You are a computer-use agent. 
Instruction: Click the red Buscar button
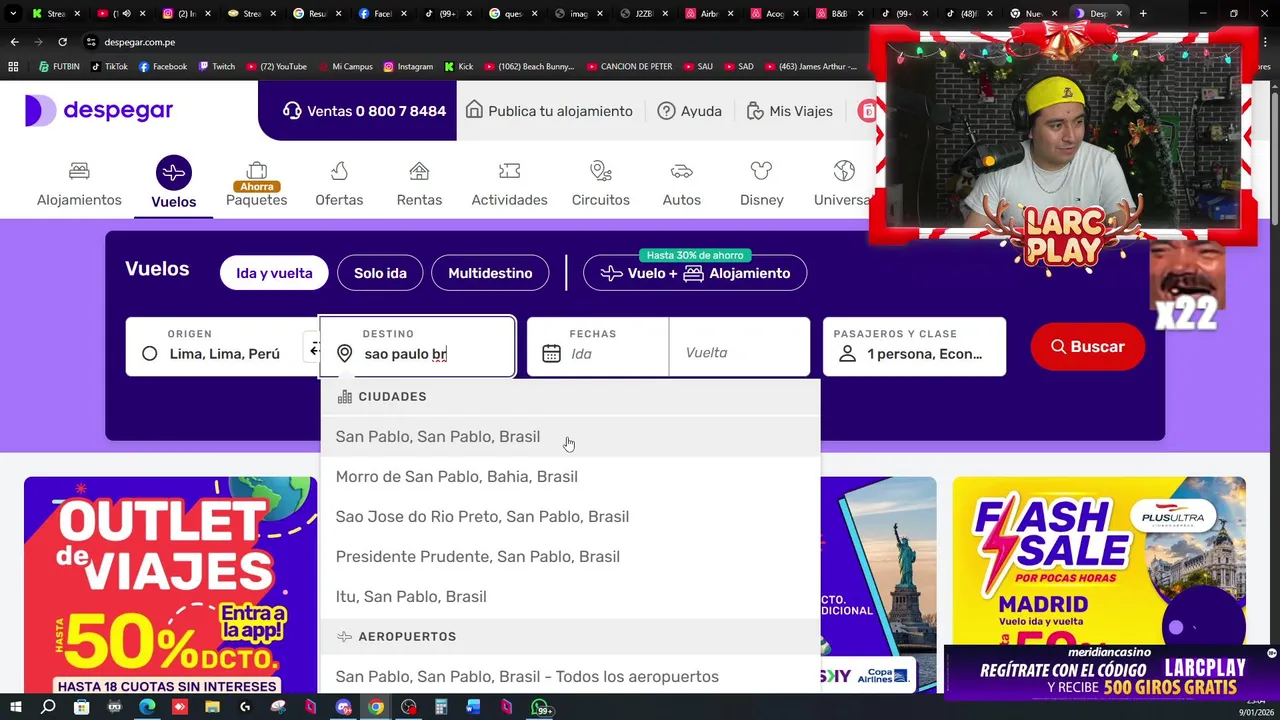[x=1087, y=347]
